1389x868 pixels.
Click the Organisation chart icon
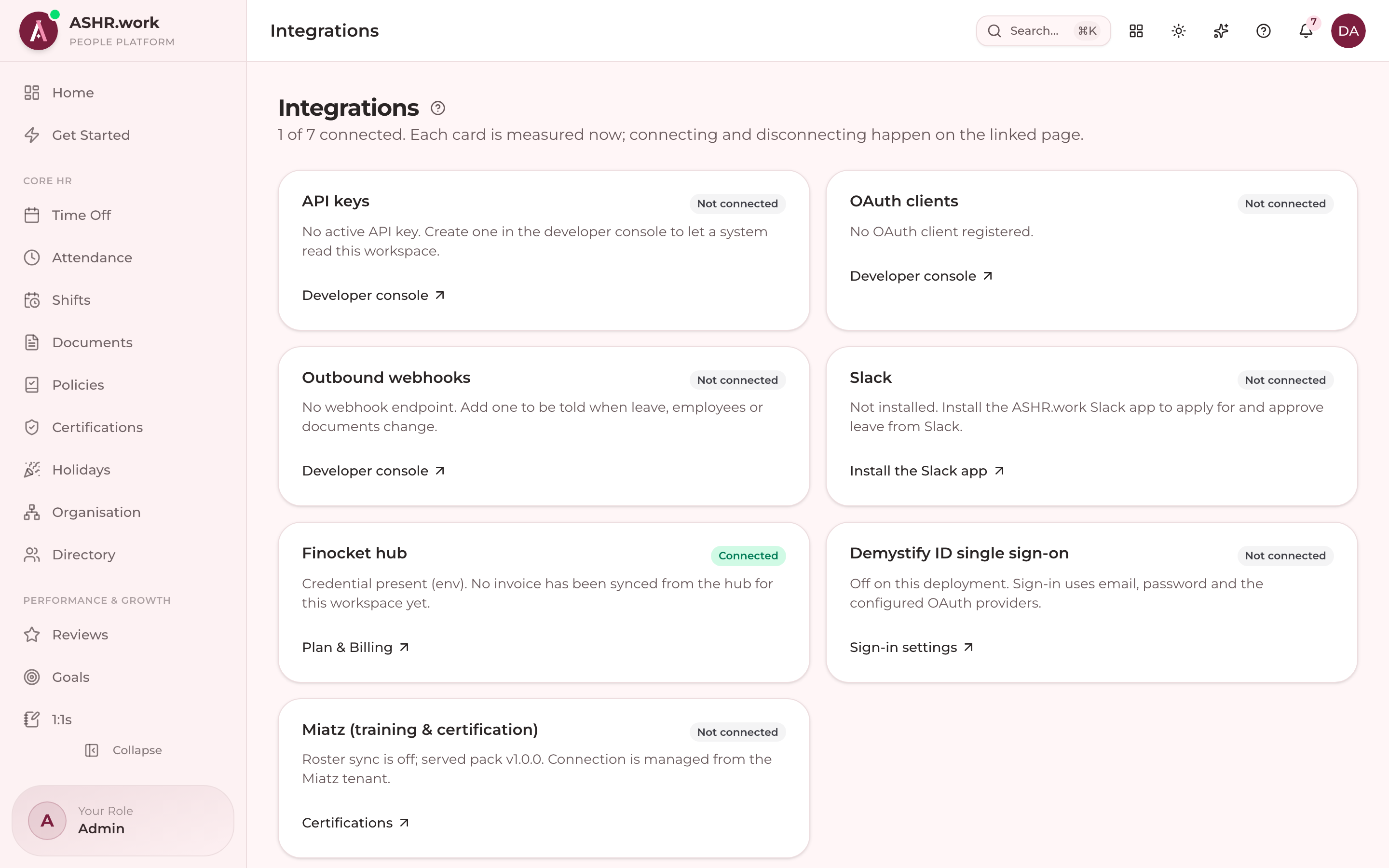tap(31, 513)
